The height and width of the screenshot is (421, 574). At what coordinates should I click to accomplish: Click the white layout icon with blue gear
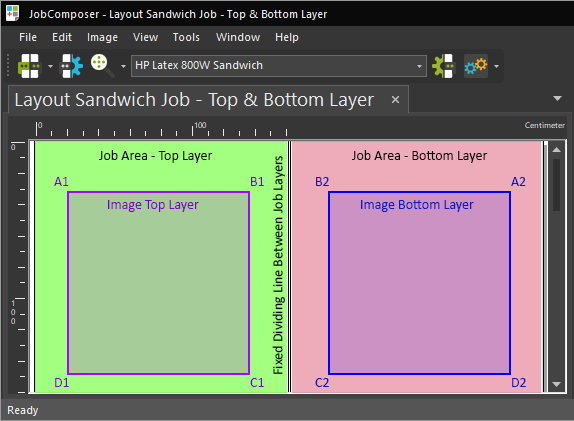(71, 66)
